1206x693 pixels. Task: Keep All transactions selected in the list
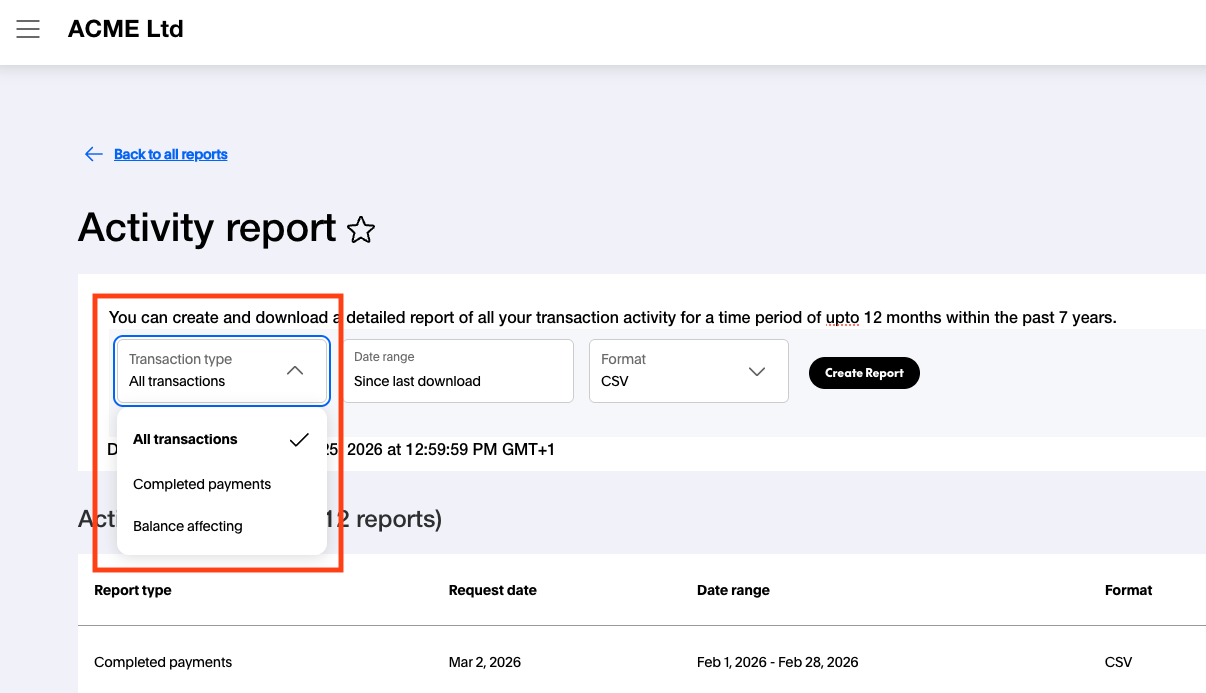point(186,439)
